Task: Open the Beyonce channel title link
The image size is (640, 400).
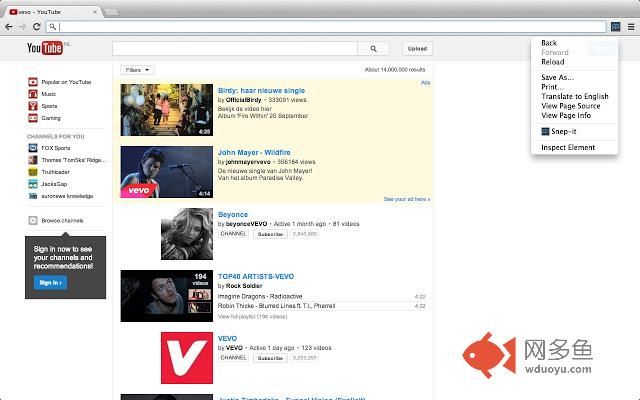Action: (233, 214)
